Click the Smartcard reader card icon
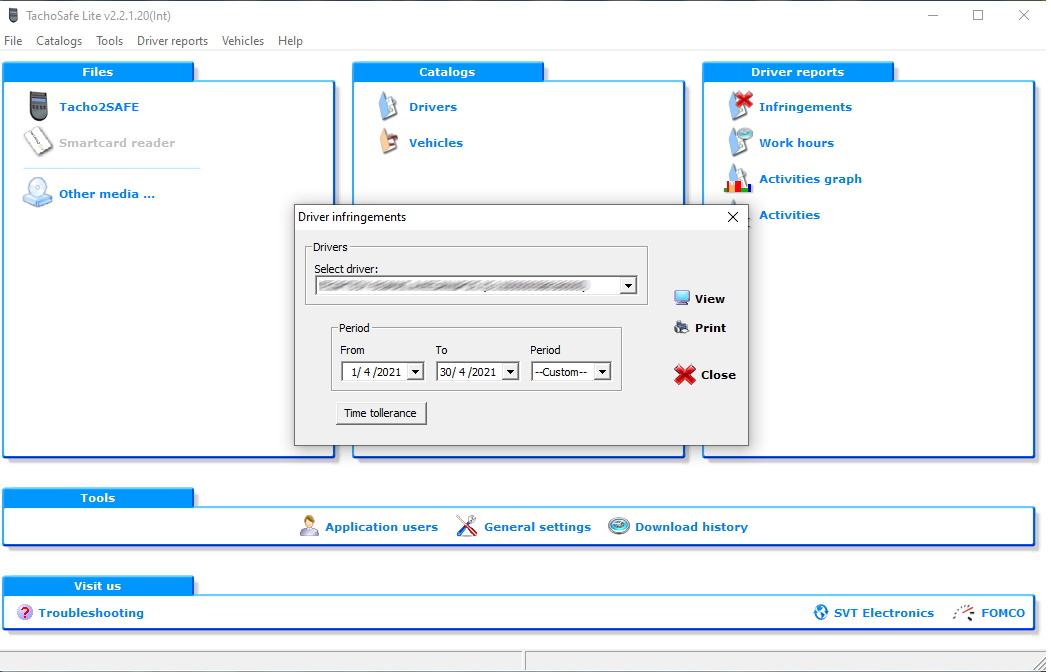Screen dimensions: 1051x672 [x=38, y=142]
